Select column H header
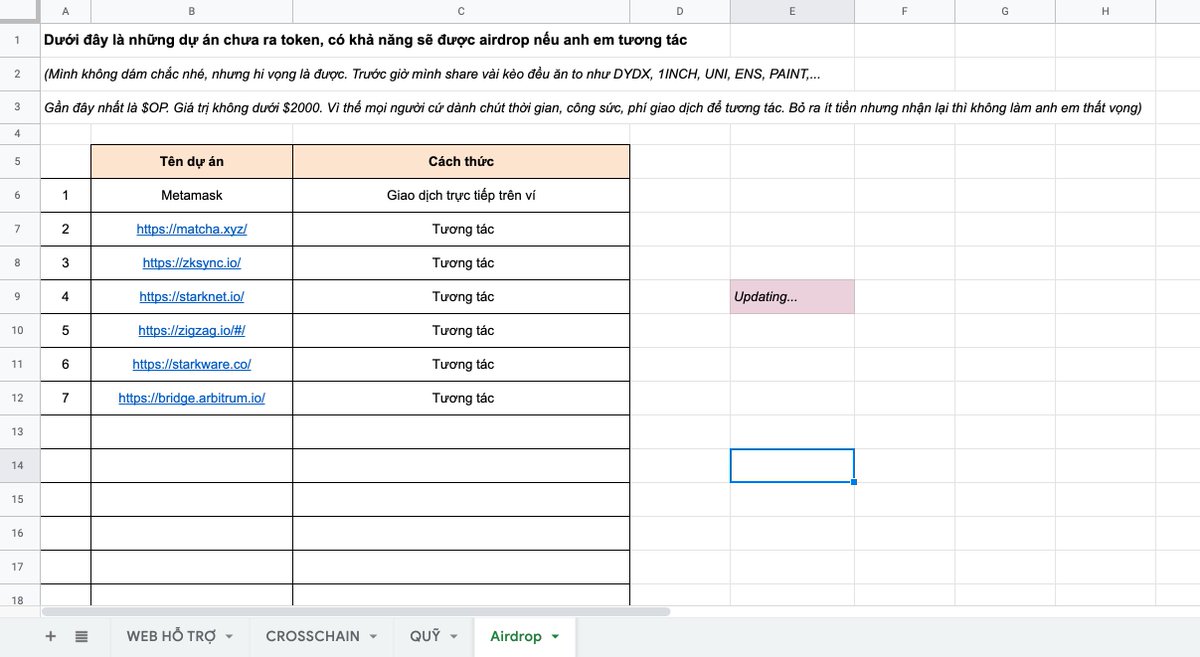This screenshot has width=1200, height=657. tap(1105, 11)
